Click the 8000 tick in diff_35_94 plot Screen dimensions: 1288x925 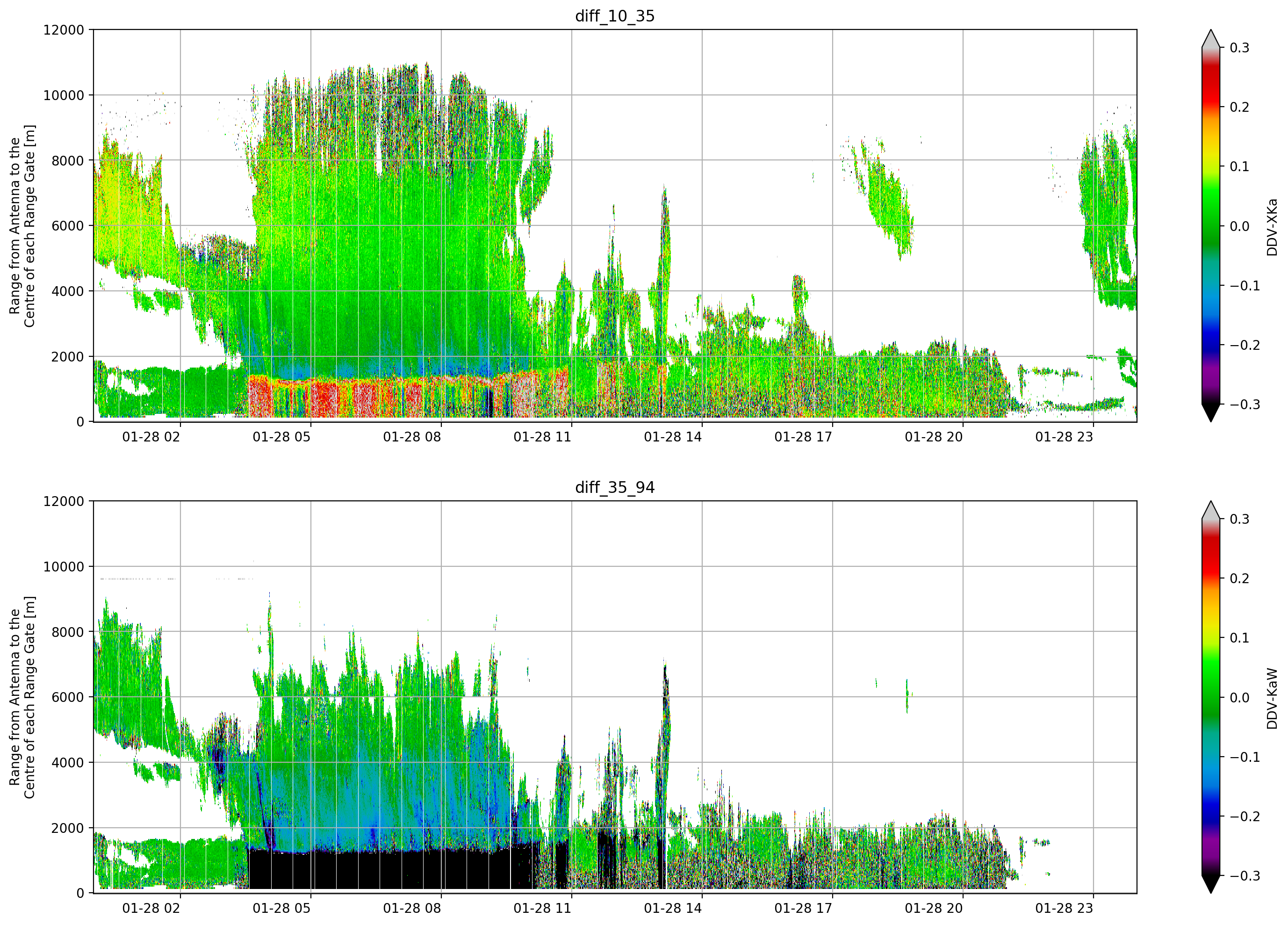68,632
